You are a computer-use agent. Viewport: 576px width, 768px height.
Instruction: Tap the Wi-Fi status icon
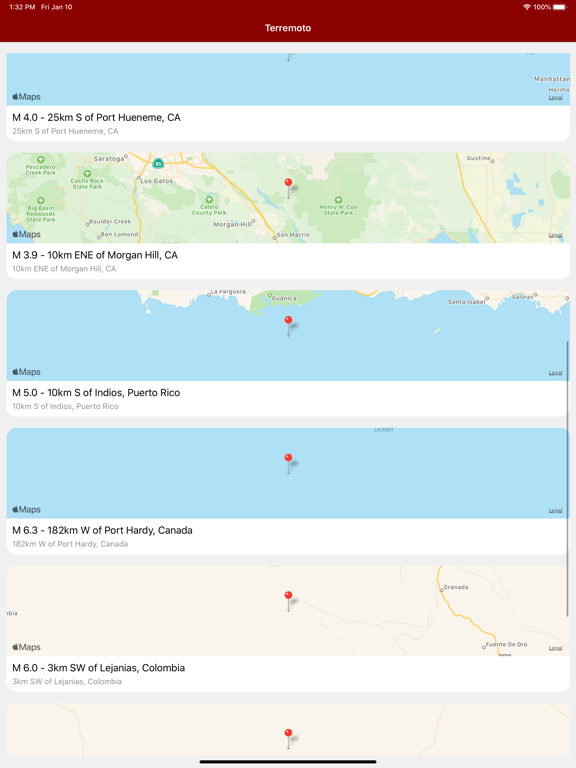527,7
